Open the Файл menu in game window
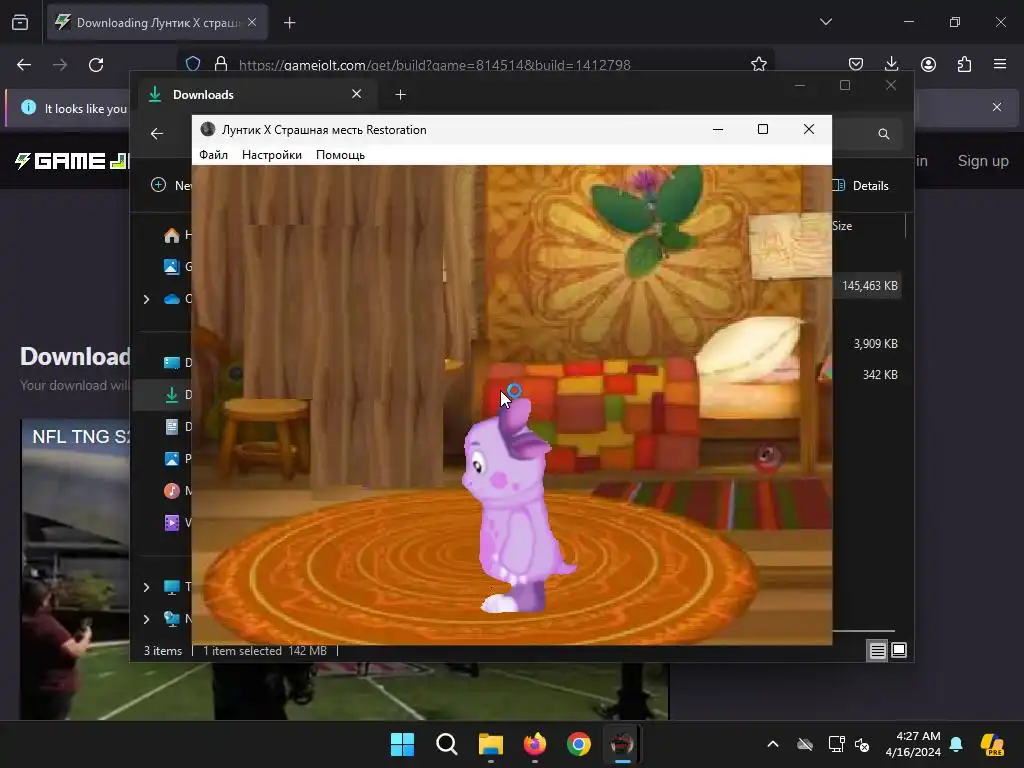This screenshot has height=768, width=1024. (x=213, y=155)
